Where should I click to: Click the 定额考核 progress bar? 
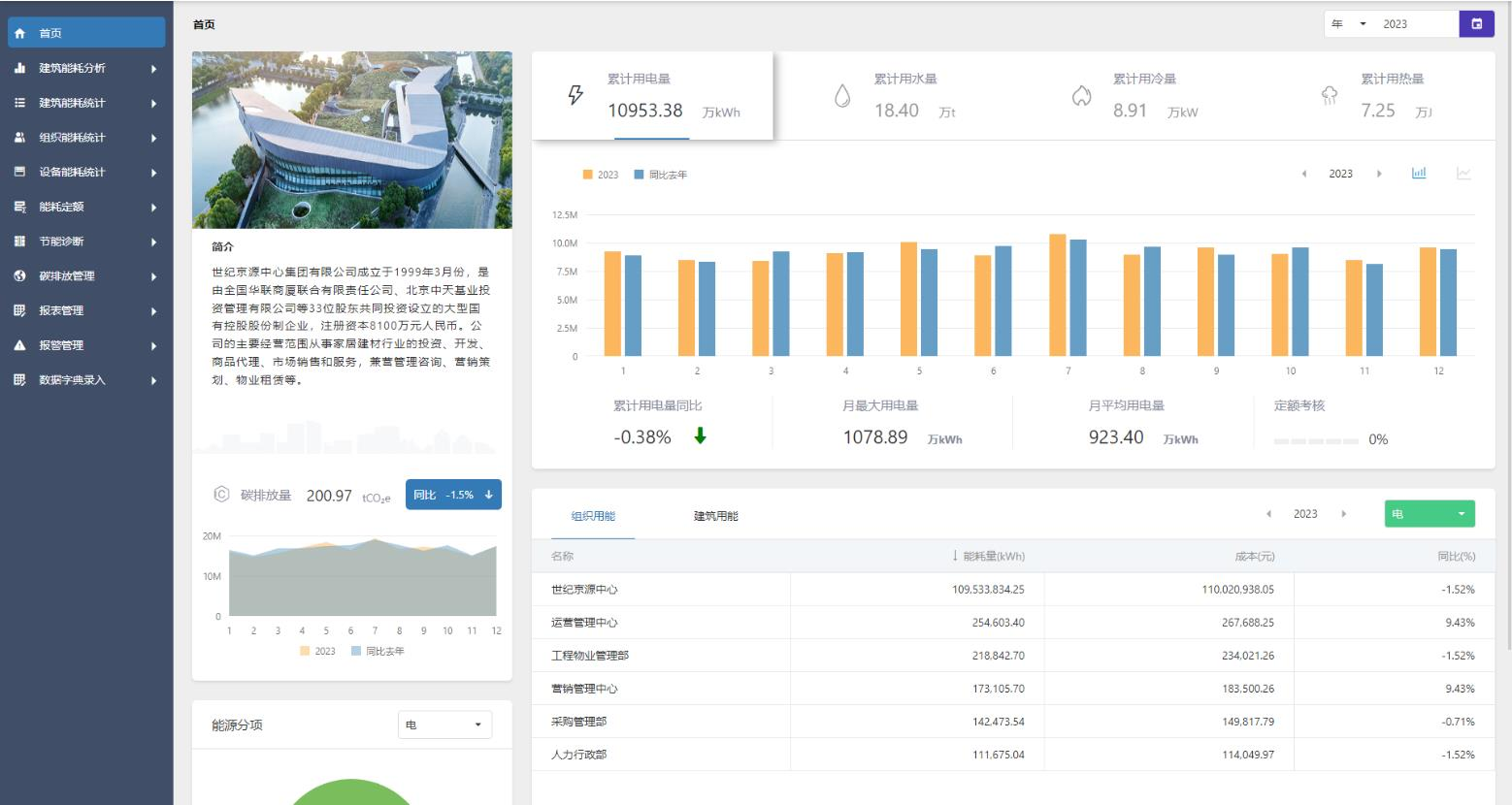click(x=1316, y=441)
